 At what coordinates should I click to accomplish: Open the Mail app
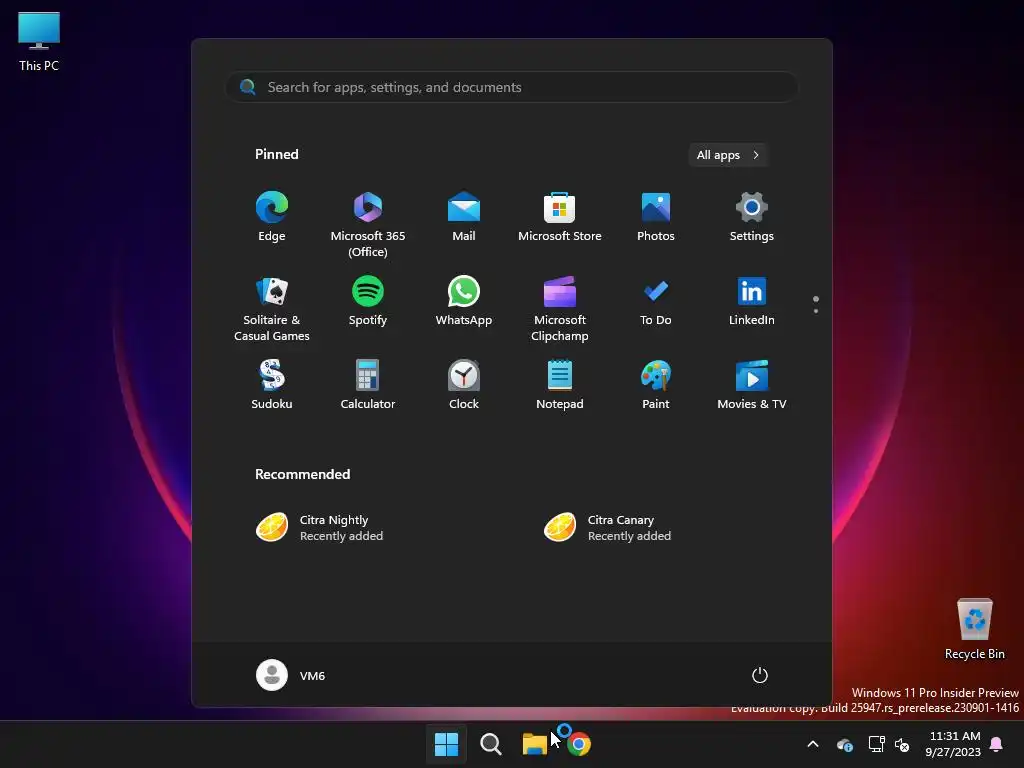tap(464, 217)
